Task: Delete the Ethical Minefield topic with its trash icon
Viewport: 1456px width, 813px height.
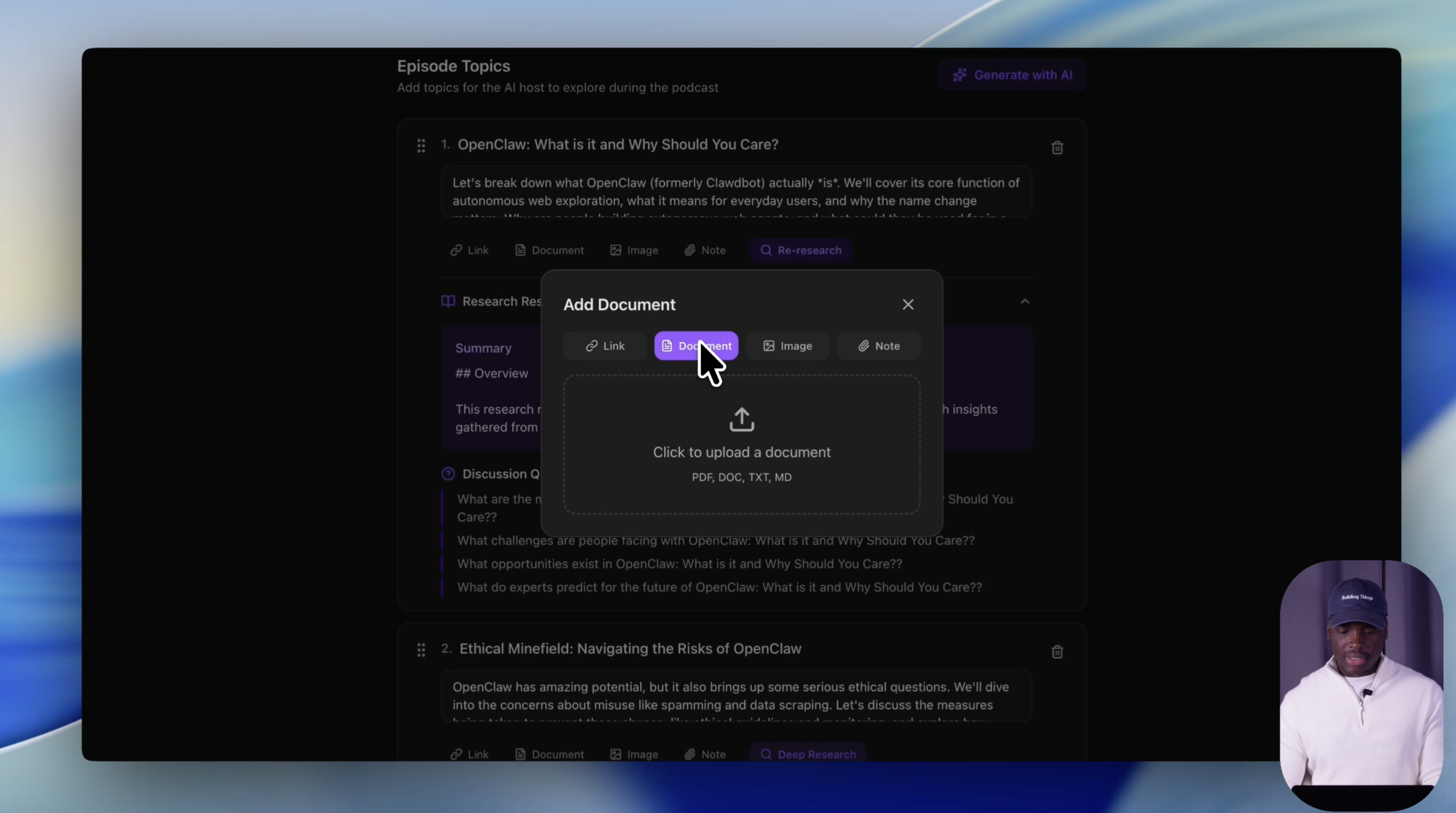Action: [x=1057, y=652]
